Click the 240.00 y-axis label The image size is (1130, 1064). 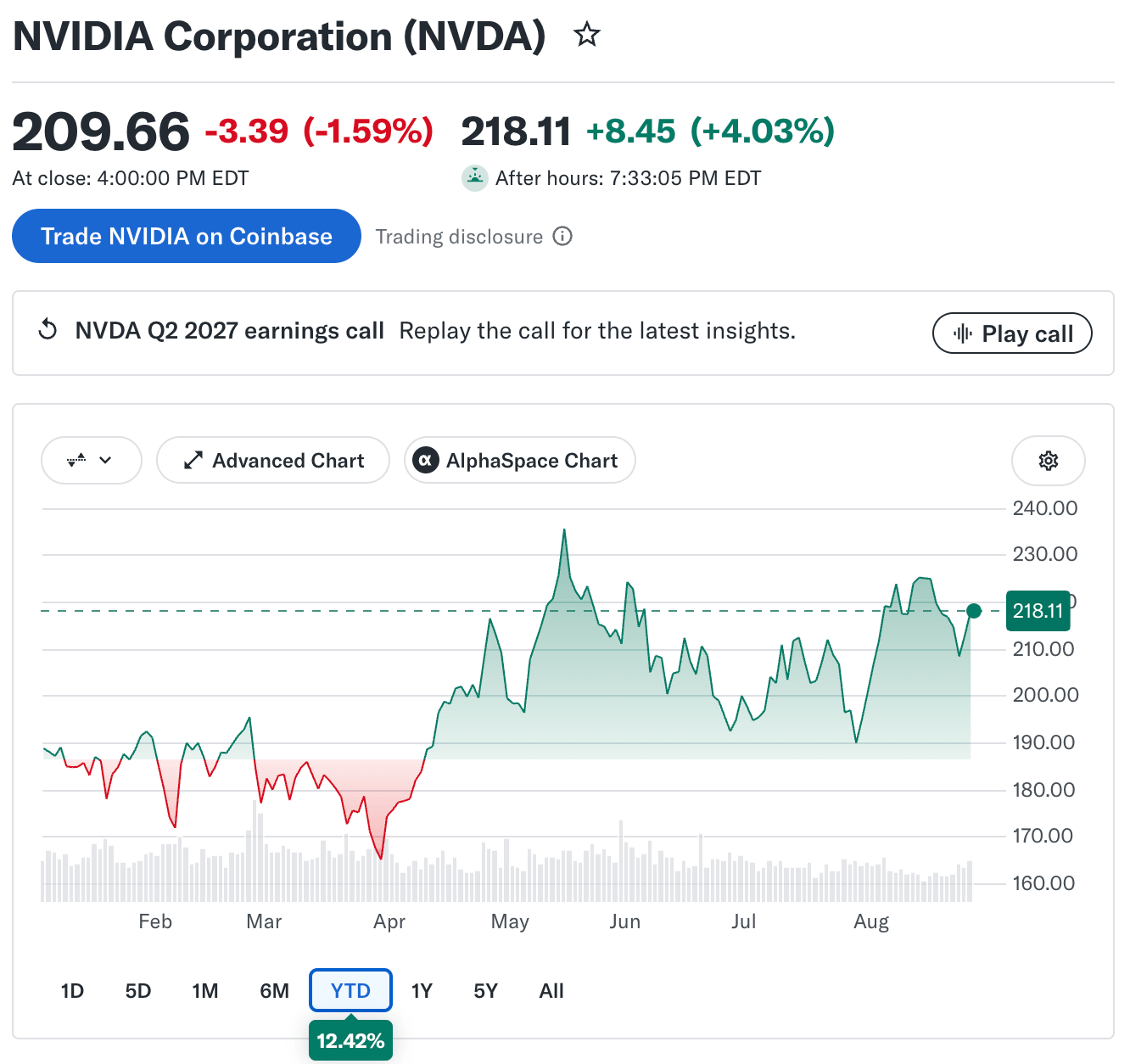pyautogui.click(x=1045, y=508)
